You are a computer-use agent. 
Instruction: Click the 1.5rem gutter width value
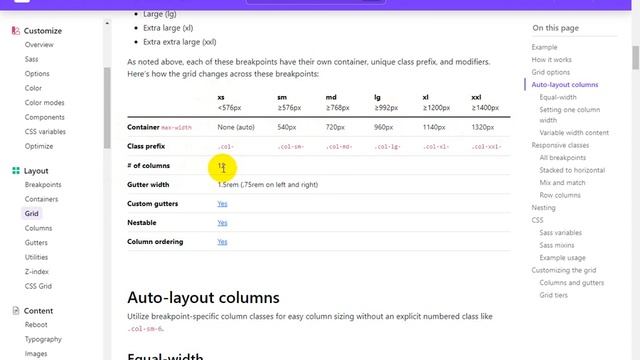(267, 184)
